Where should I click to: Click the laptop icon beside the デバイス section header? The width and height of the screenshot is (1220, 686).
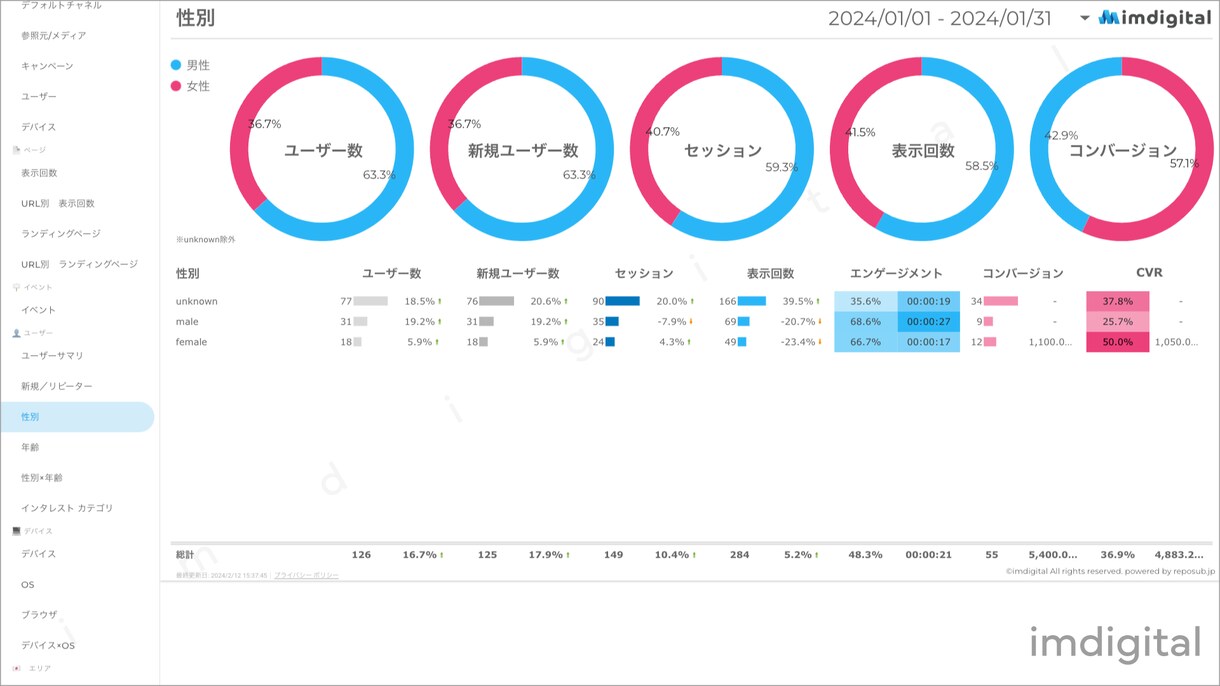tap(16, 531)
